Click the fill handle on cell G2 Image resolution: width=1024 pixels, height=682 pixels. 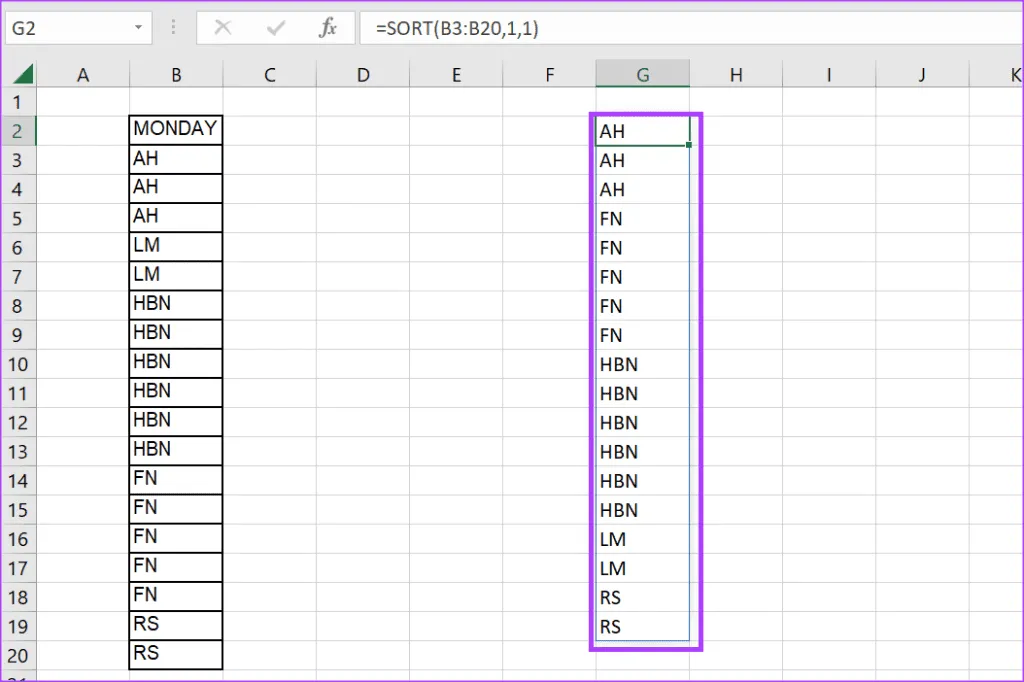point(689,145)
